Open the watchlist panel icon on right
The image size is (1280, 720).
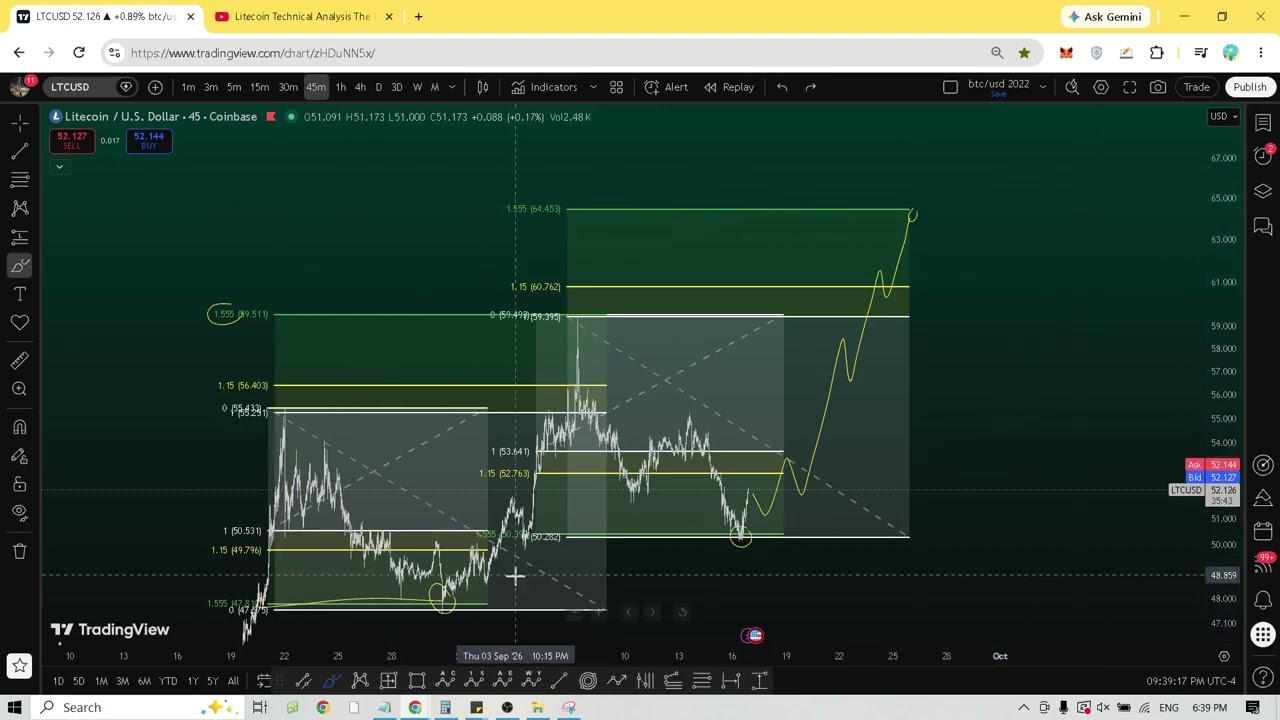click(1263, 122)
